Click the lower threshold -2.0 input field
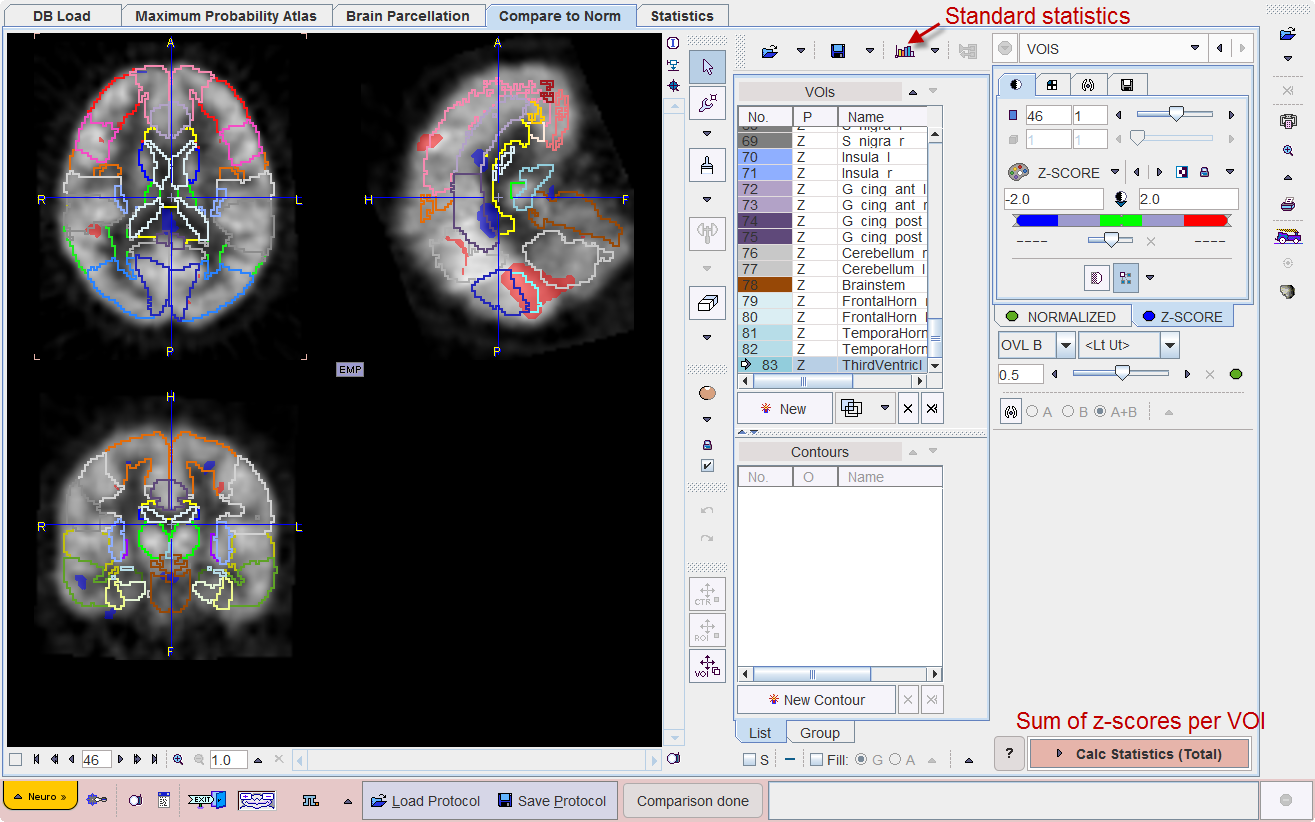Viewport: 1315px width, 822px height. (x=1053, y=199)
